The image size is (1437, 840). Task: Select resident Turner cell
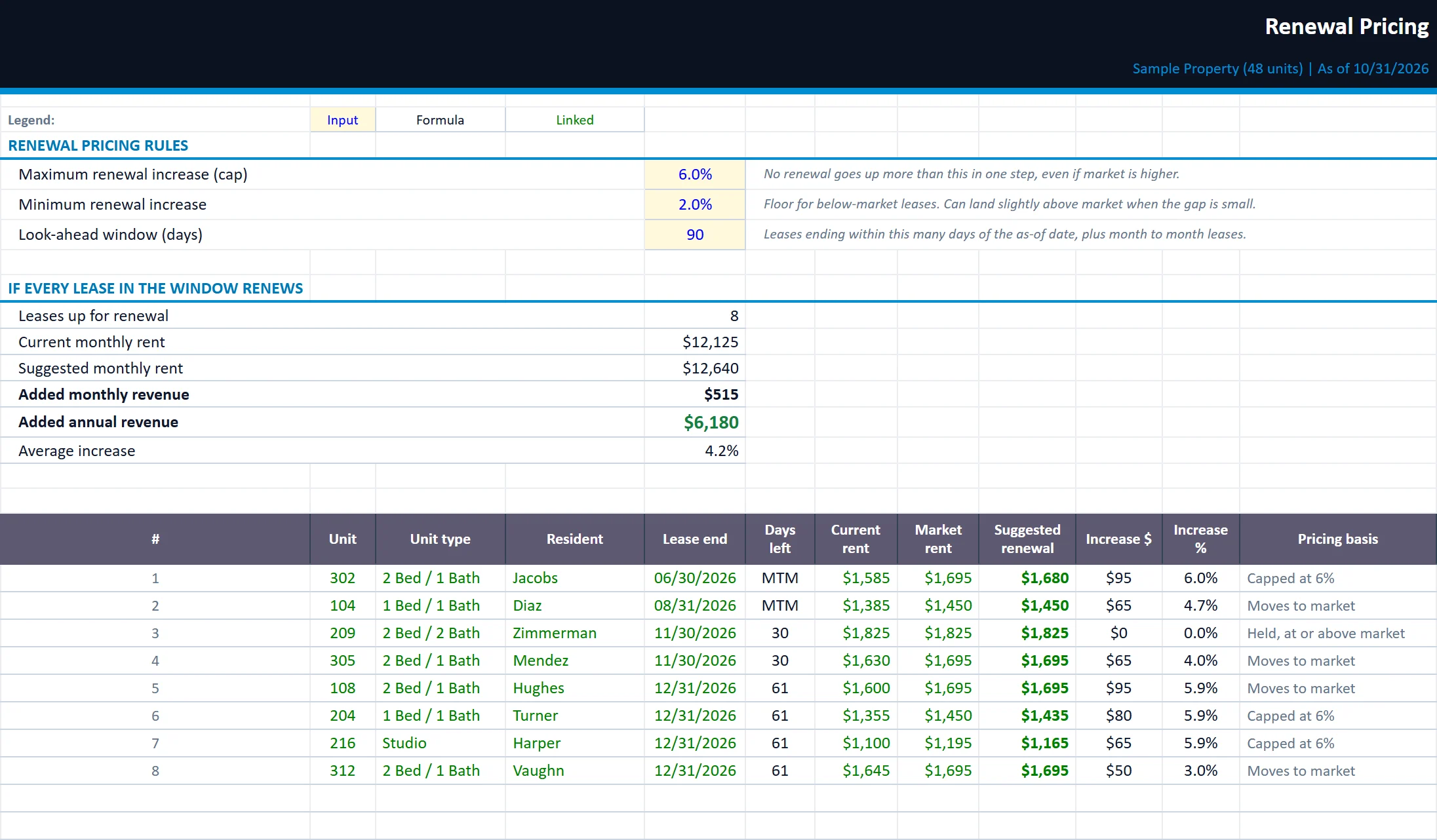[575, 716]
